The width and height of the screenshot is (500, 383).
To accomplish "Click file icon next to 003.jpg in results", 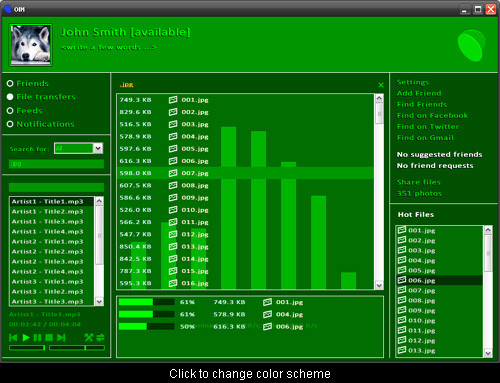I will coord(173,124).
